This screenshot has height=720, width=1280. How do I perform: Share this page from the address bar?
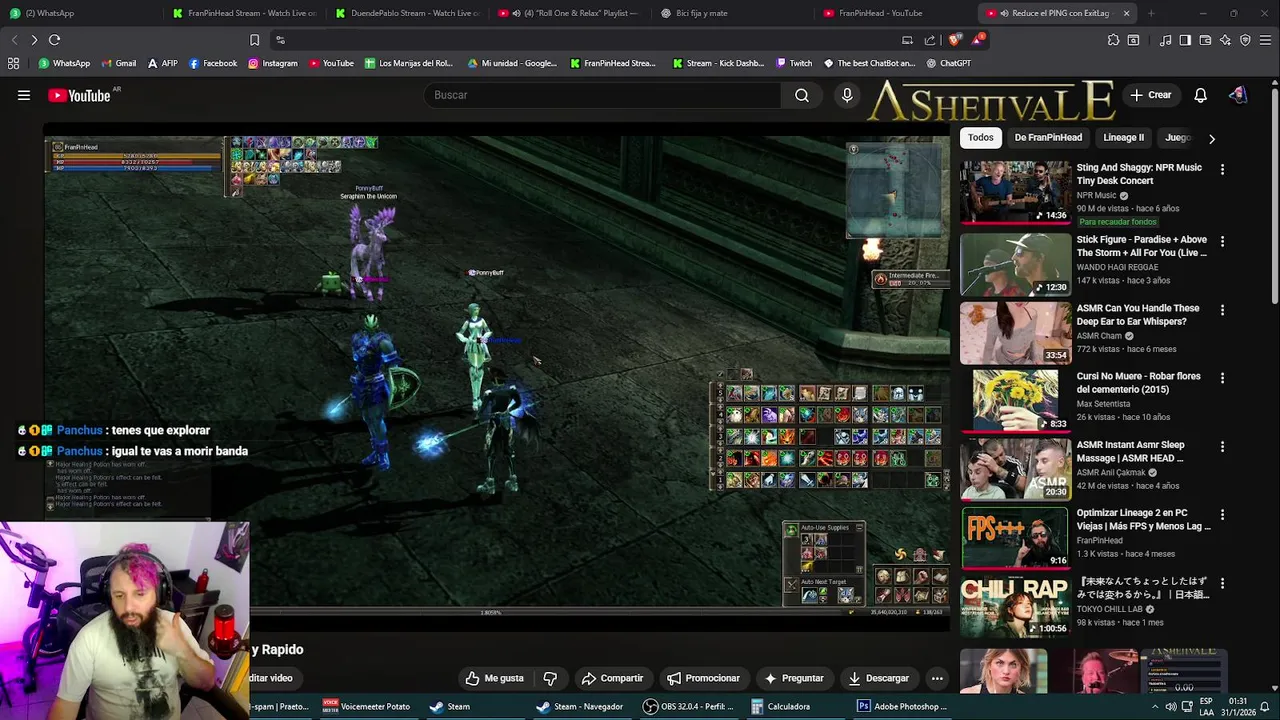pyautogui.click(x=930, y=40)
